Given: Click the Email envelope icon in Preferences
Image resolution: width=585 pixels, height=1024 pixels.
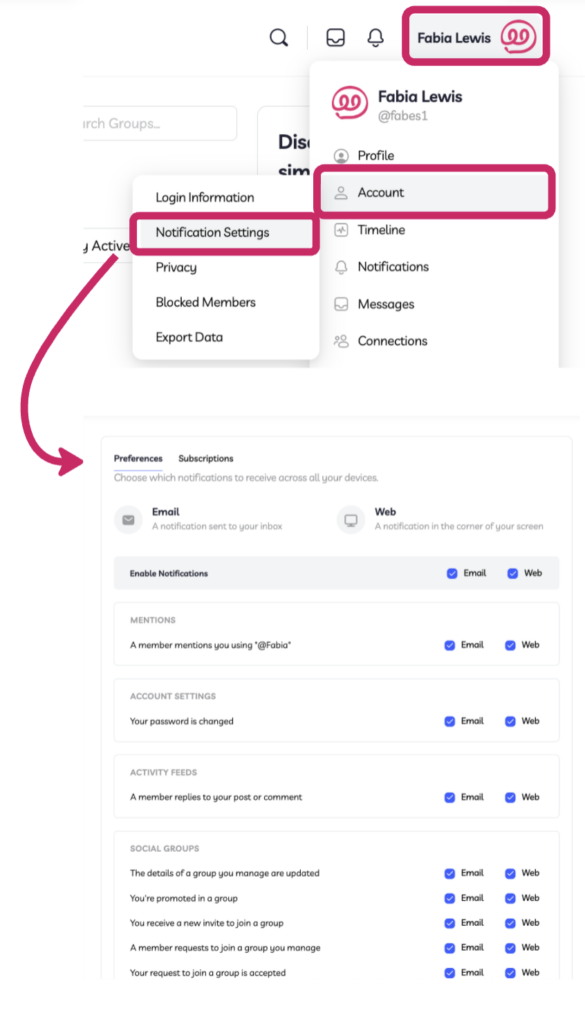Looking at the screenshot, I should [128, 520].
